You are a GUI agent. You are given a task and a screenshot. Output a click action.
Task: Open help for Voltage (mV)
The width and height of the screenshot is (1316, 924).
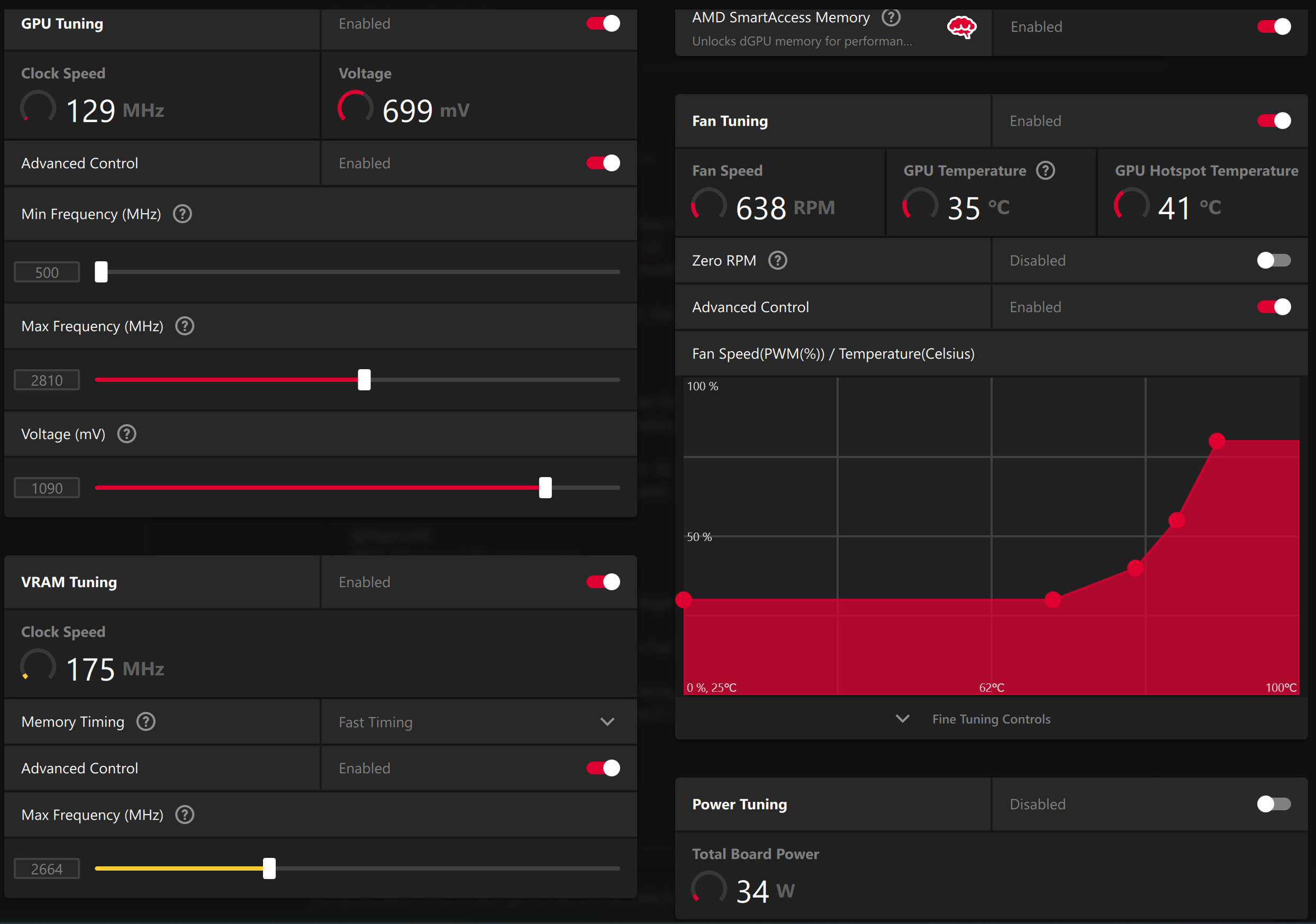point(126,434)
